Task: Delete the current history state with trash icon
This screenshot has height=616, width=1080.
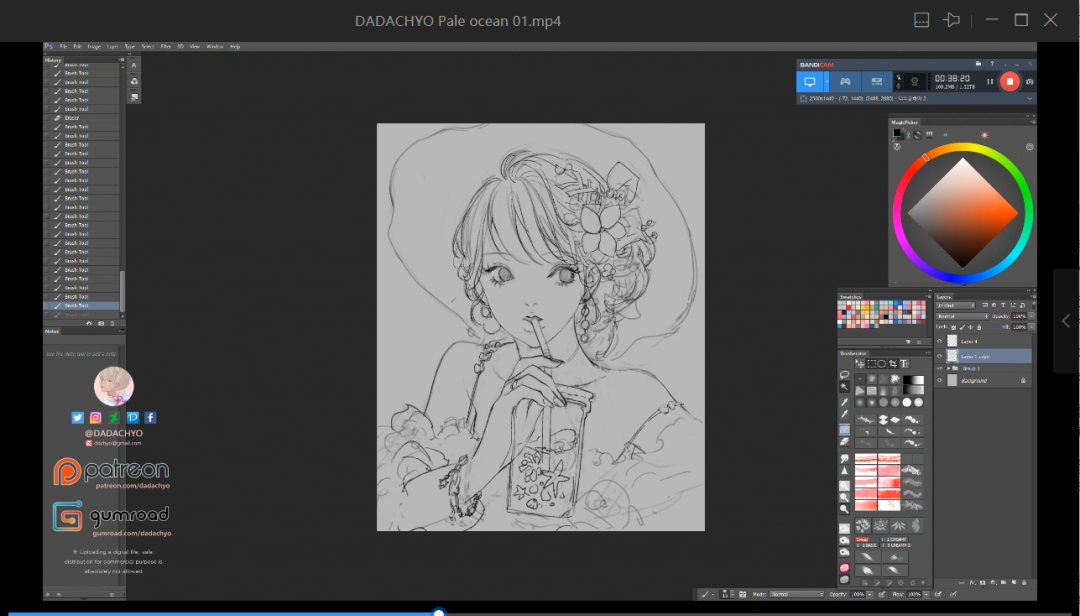Action: pos(112,323)
